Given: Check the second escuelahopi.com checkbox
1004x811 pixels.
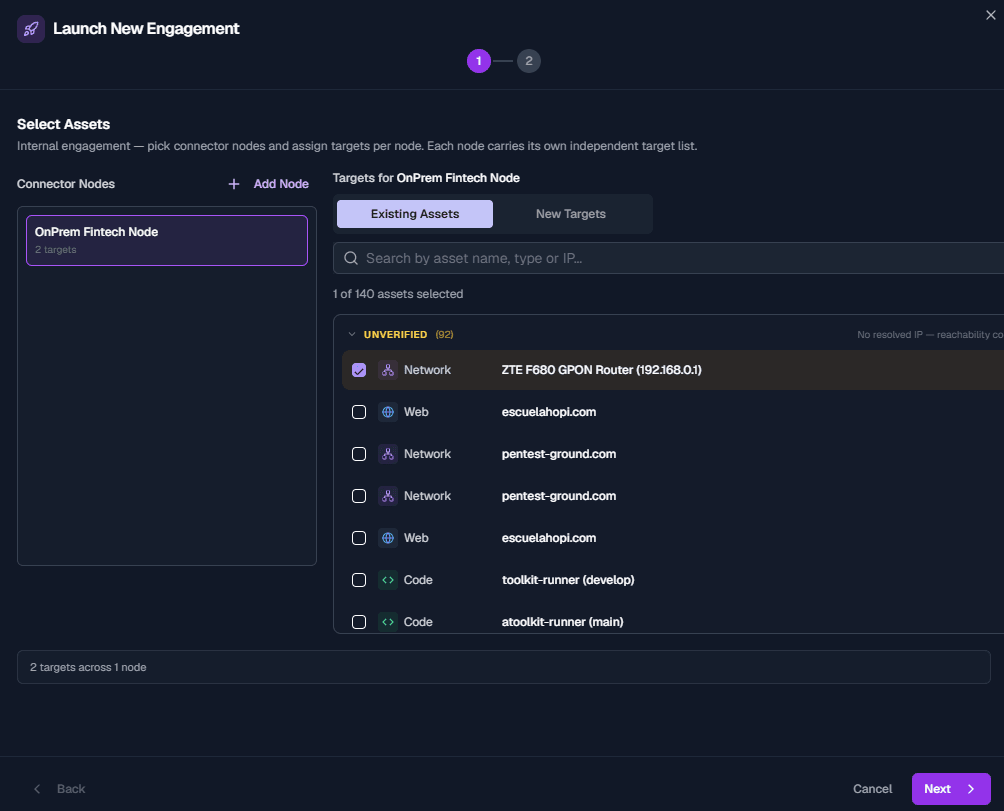Looking at the screenshot, I should [x=359, y=538].
